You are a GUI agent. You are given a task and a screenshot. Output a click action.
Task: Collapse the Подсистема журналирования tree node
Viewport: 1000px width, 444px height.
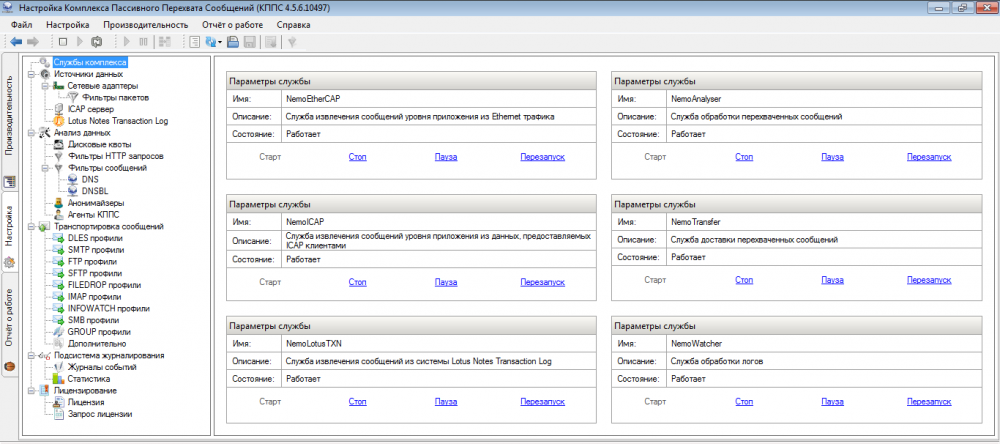pos(31,355)
